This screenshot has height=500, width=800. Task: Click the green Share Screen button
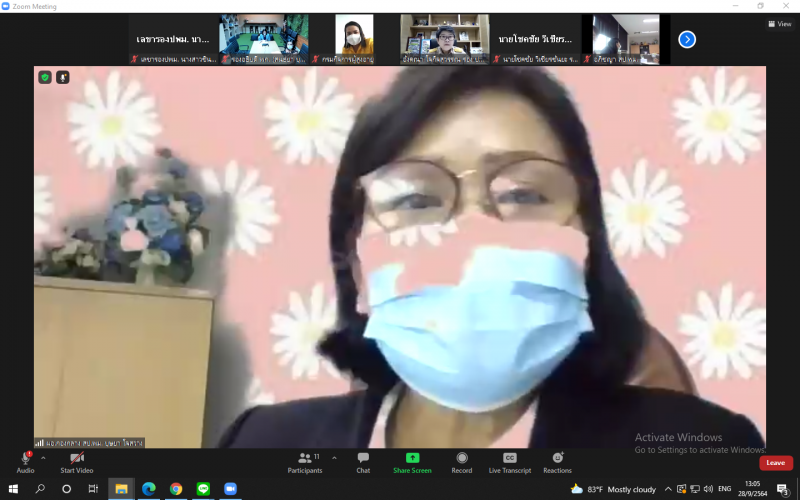tap(412, 462)
